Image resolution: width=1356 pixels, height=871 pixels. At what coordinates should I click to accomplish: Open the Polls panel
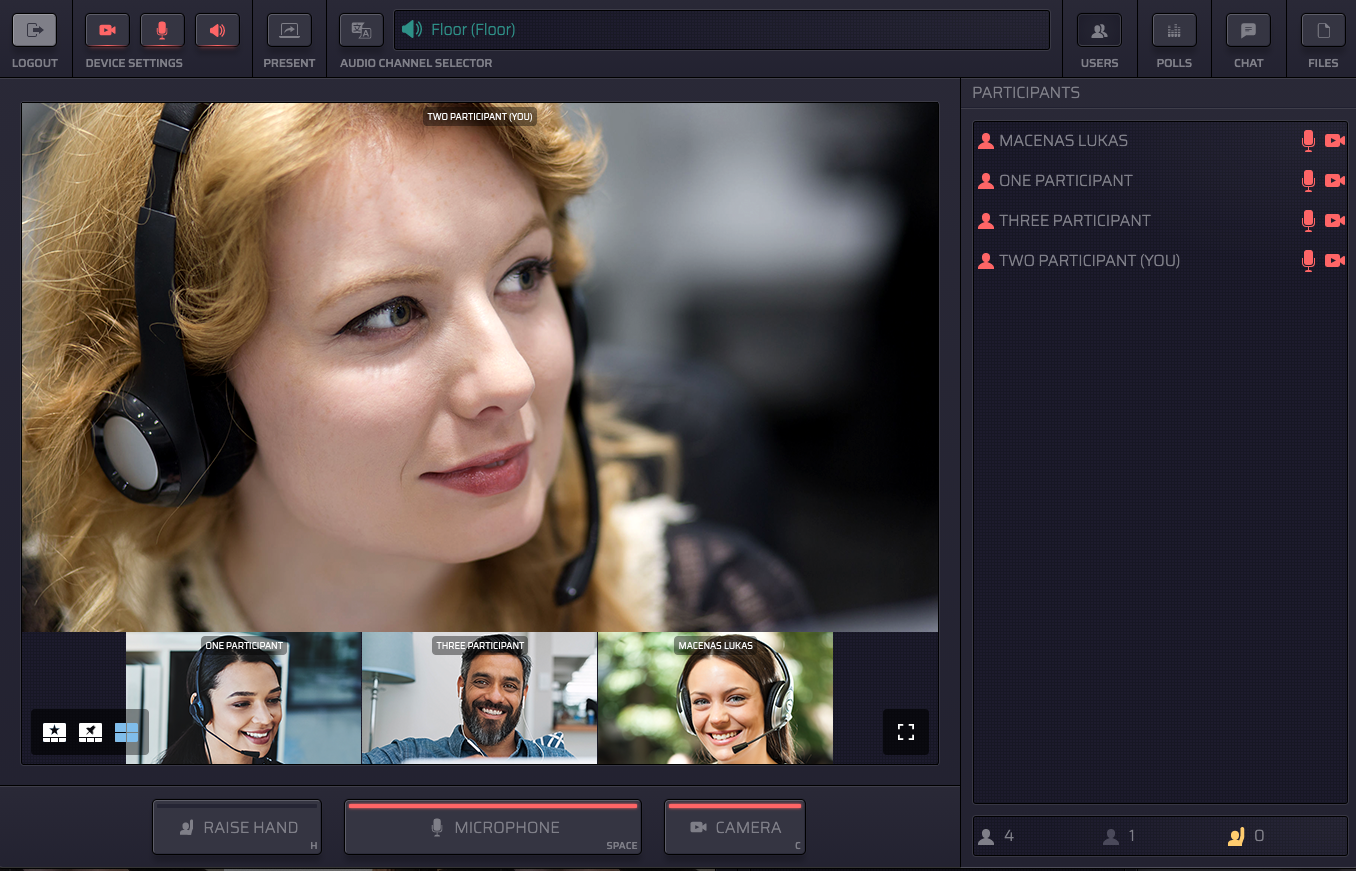1173,30
